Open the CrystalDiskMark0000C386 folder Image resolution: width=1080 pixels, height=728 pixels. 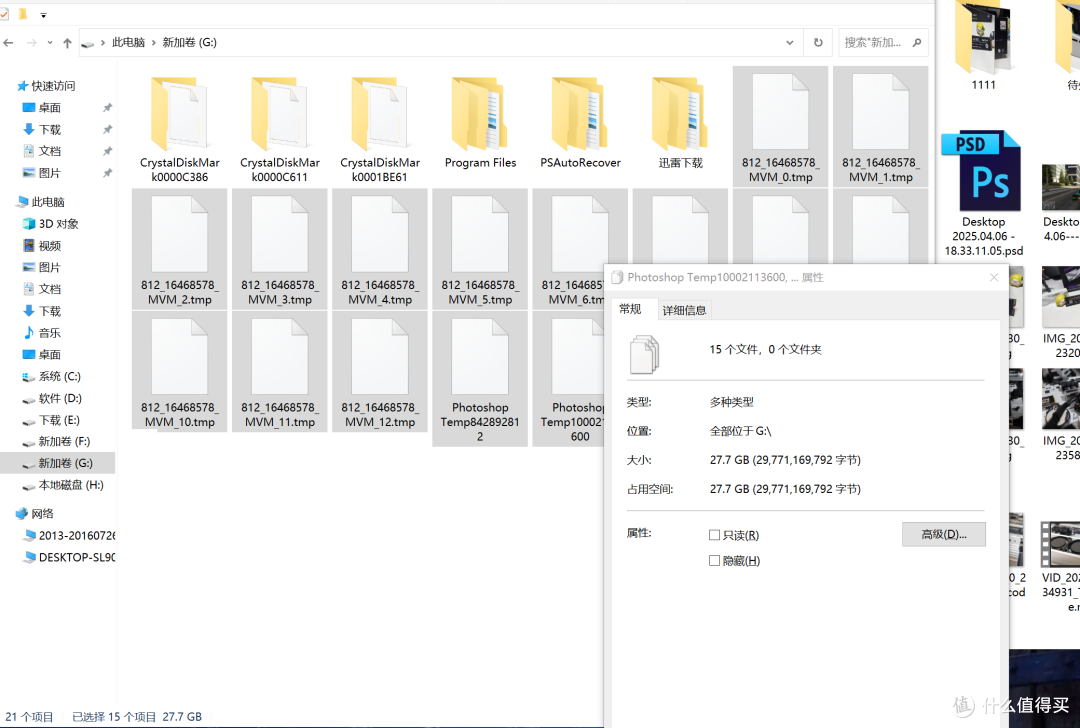(180, 128)
